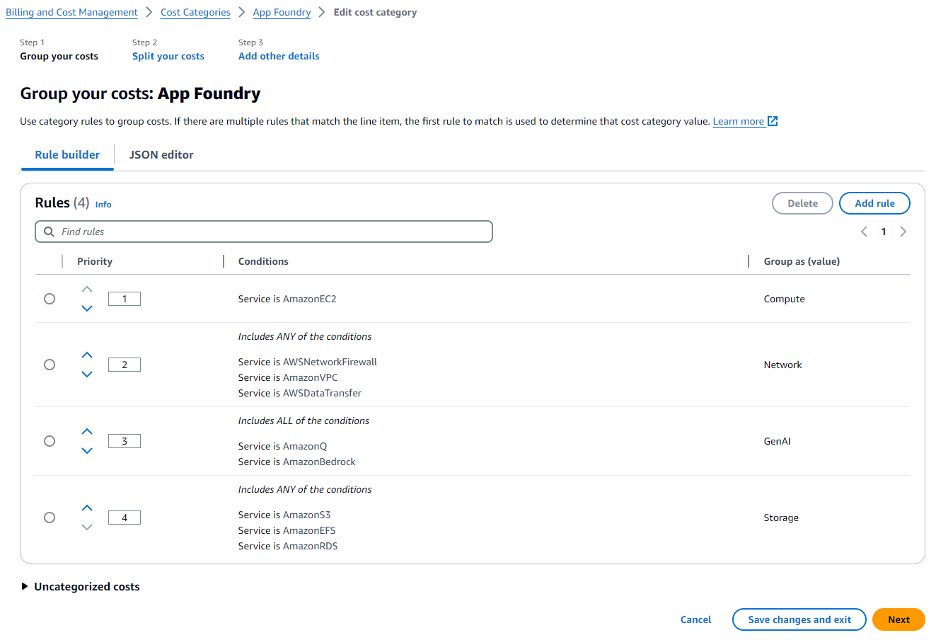Click the magnifier icon in Find rules

click(49, 231)
